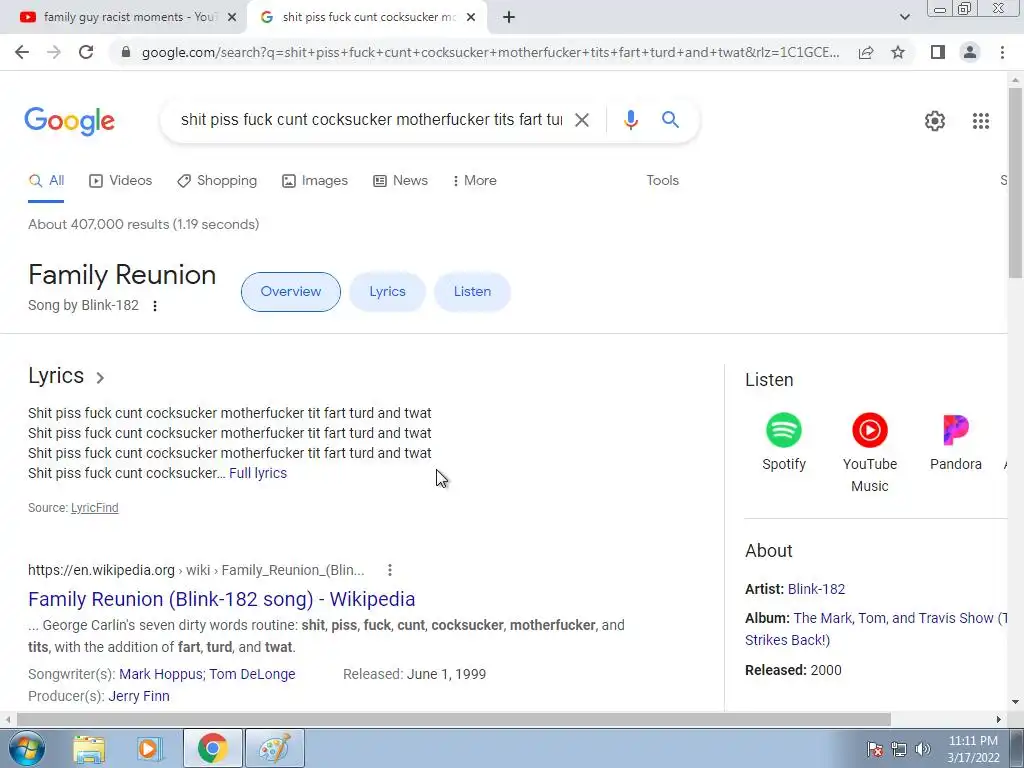The height and width of the screenshot is (768, 1024).
Task: Click the About 407,000 results text
Action: (x=144, y=225)
